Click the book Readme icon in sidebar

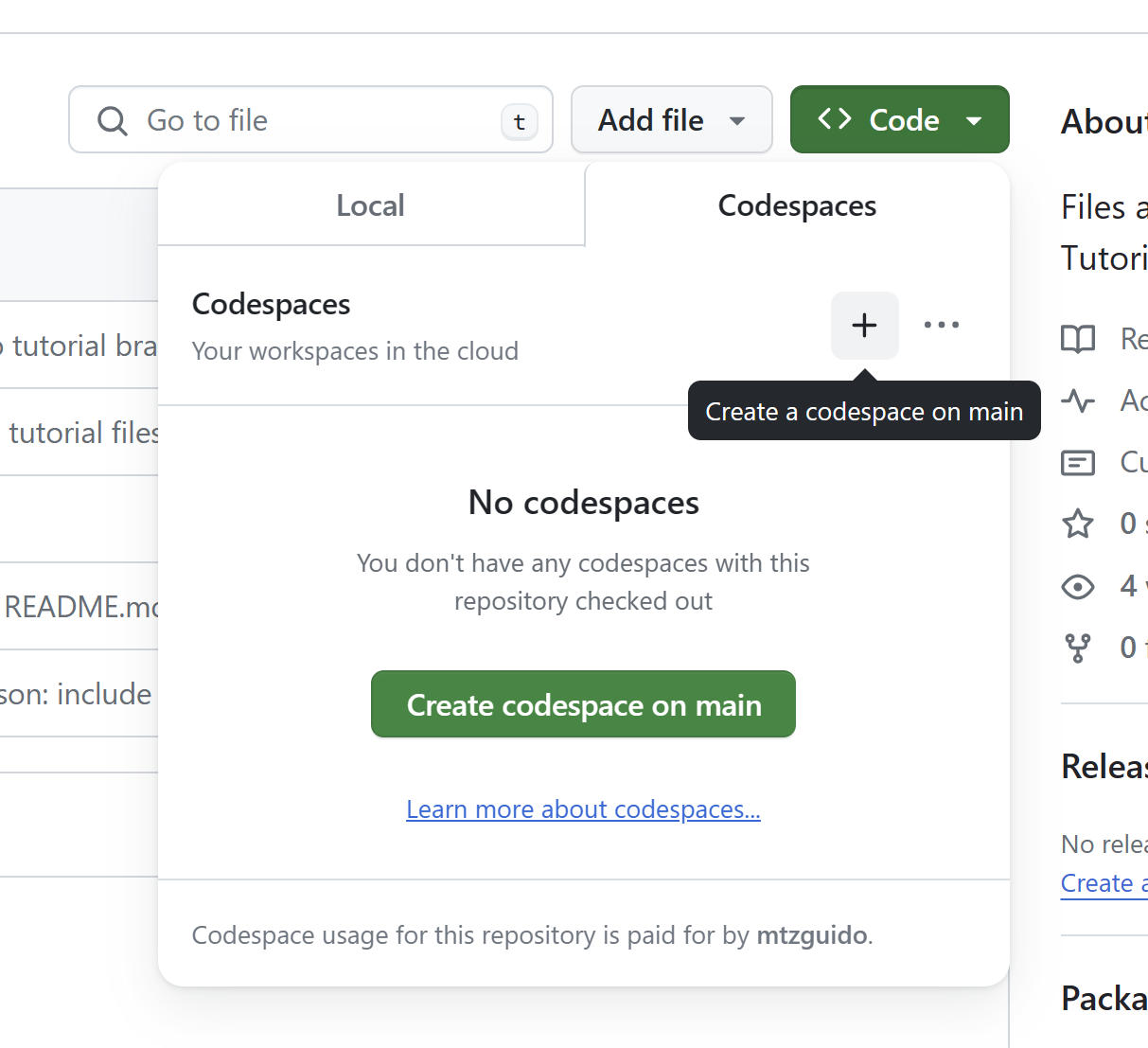1078,339
